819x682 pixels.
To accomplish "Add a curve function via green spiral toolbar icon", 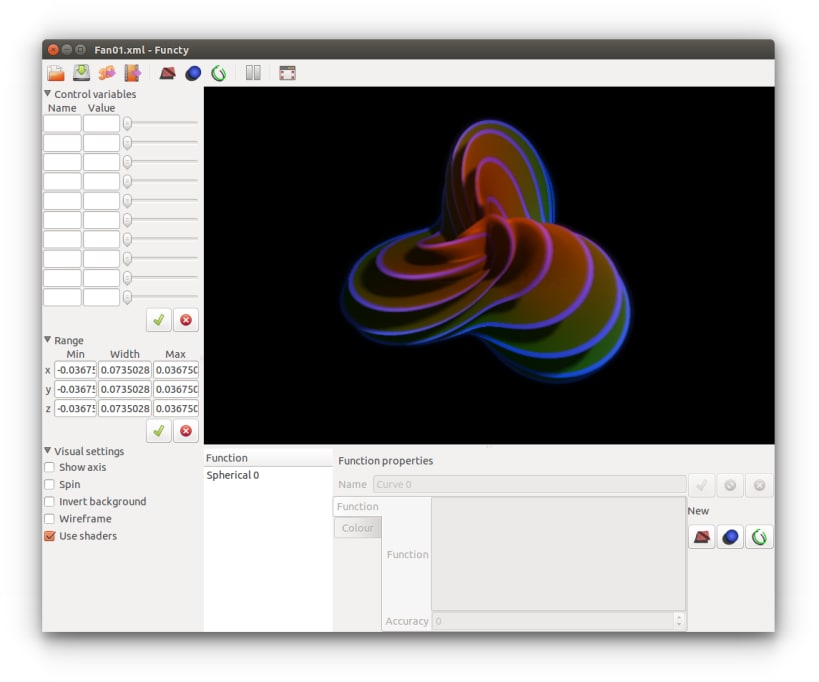I will coord(219,73).
